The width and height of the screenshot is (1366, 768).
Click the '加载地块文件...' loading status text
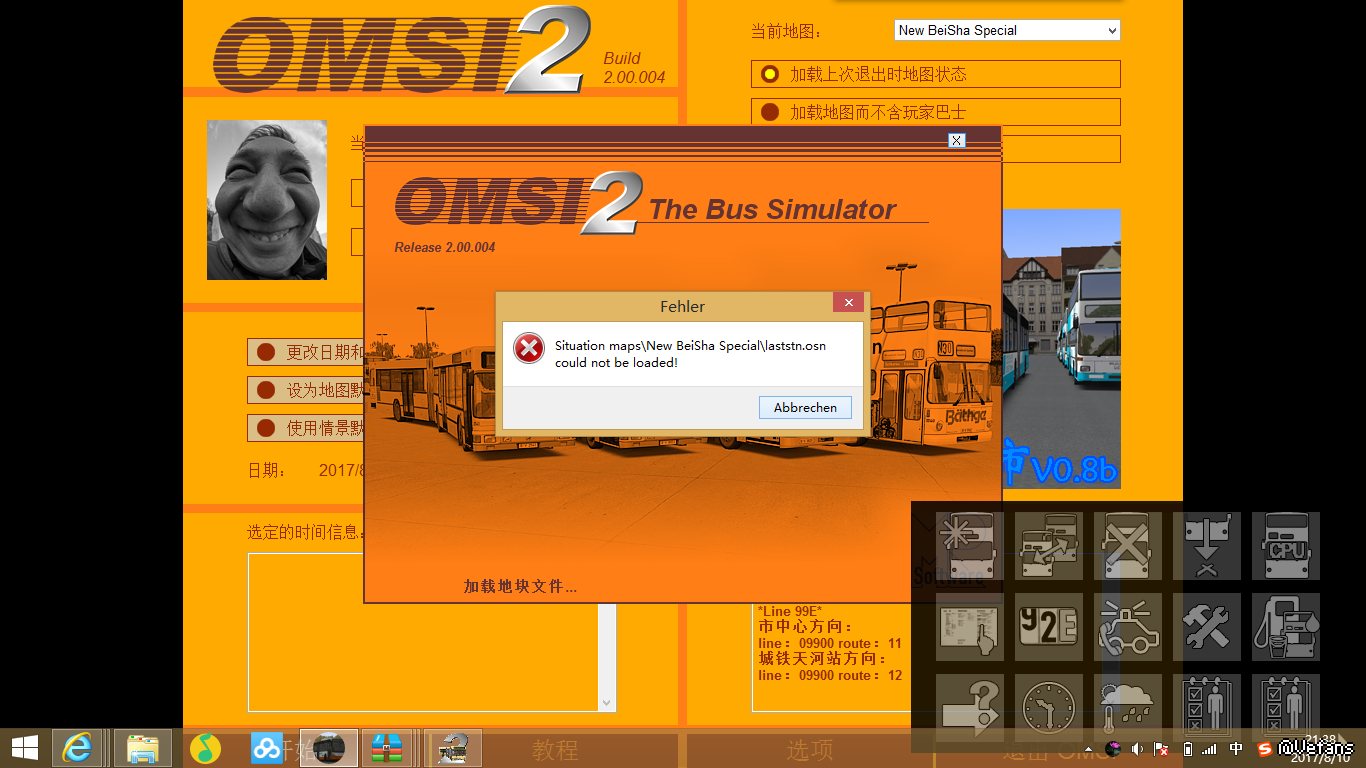[x=520, y=586]
